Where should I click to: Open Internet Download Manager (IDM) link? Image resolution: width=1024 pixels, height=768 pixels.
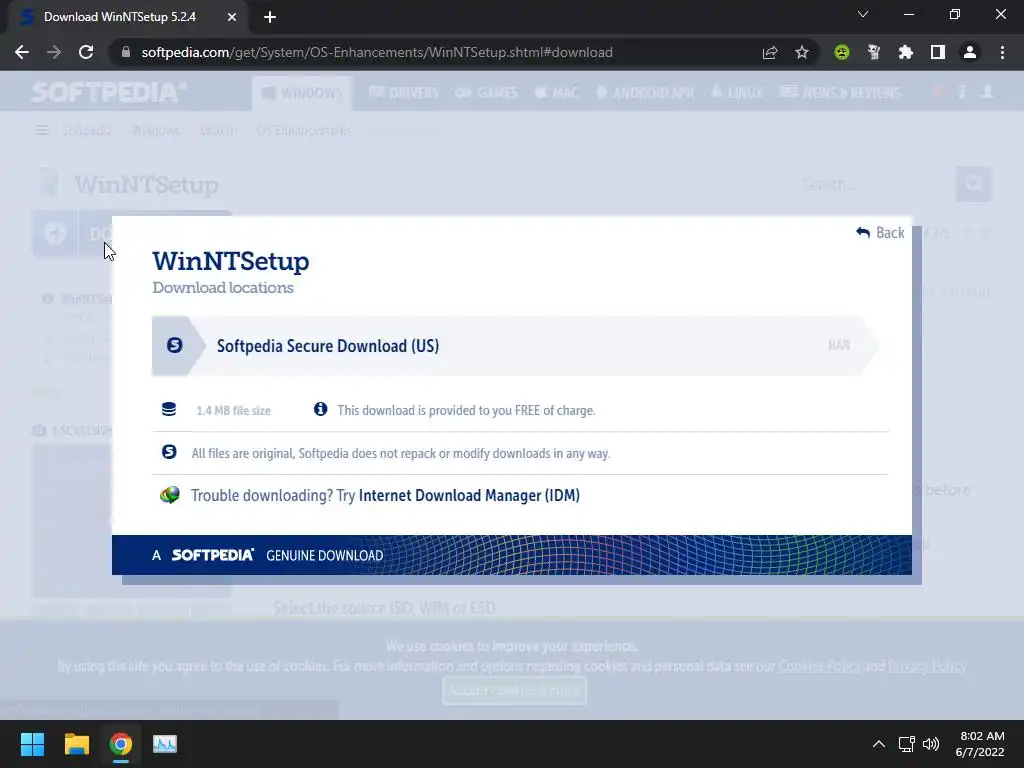469,495
